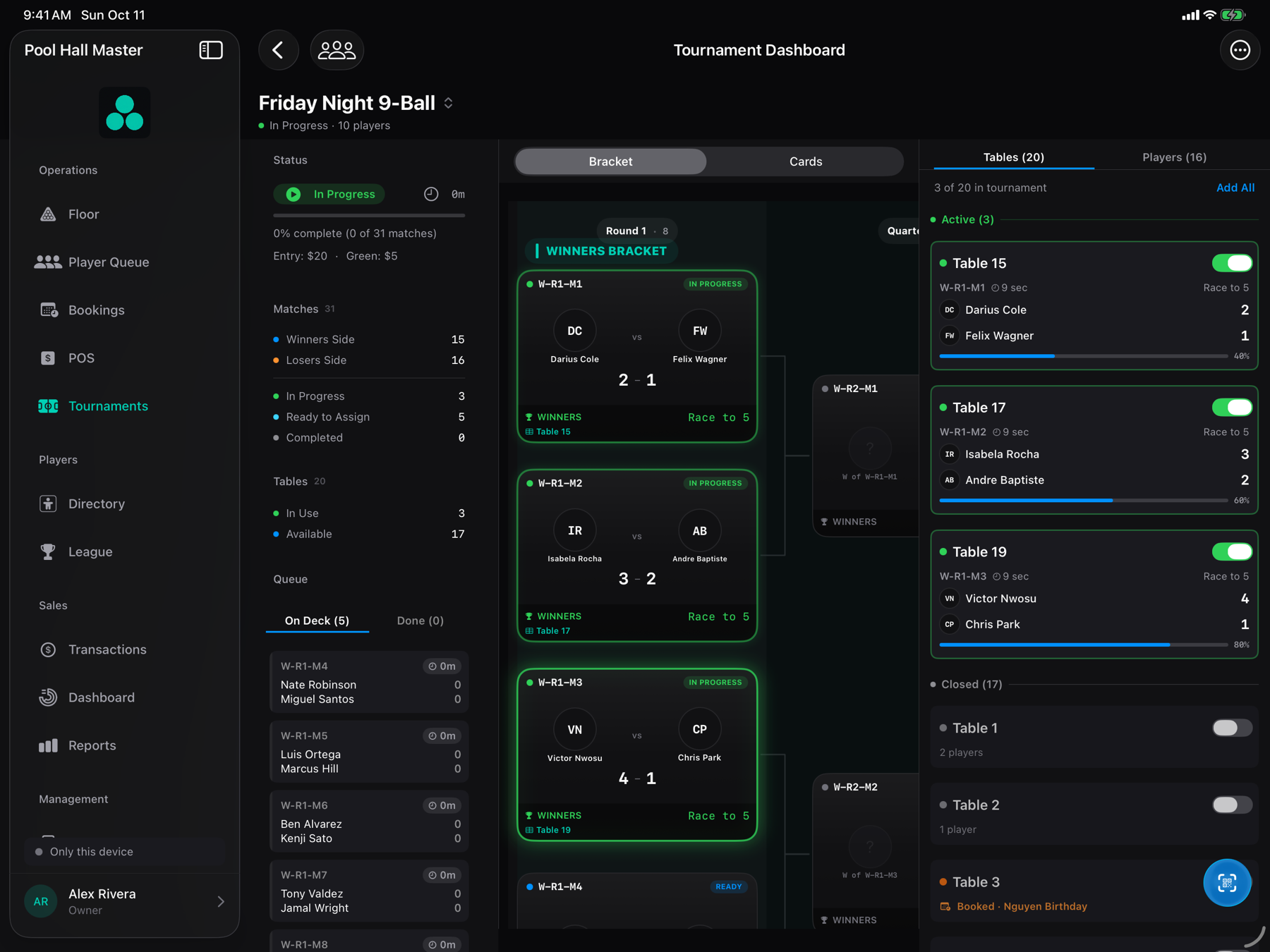This screenshot has width=1270, height=952.
Task: Click the AR profile avatar
Action: coord(41,901)
